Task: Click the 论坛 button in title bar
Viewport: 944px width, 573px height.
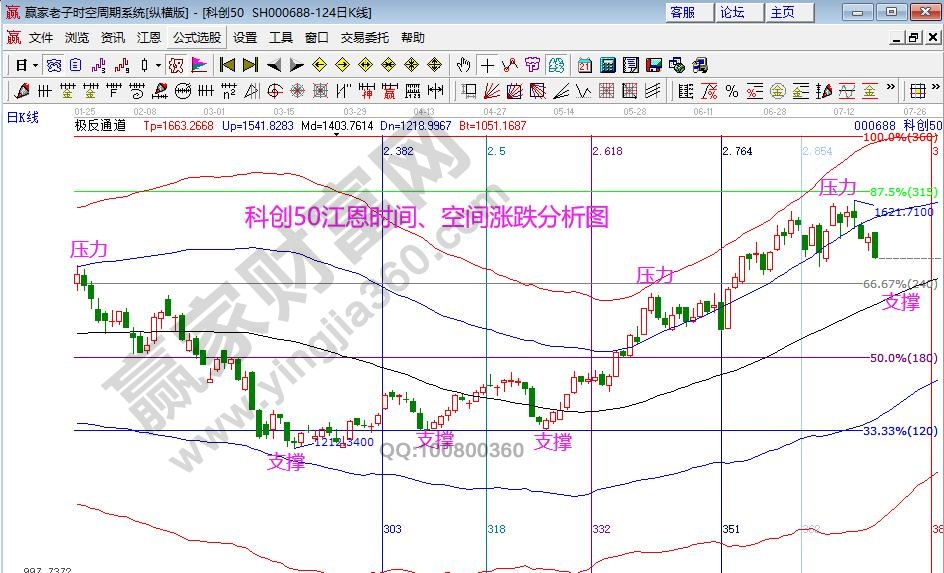Action: 732,12
